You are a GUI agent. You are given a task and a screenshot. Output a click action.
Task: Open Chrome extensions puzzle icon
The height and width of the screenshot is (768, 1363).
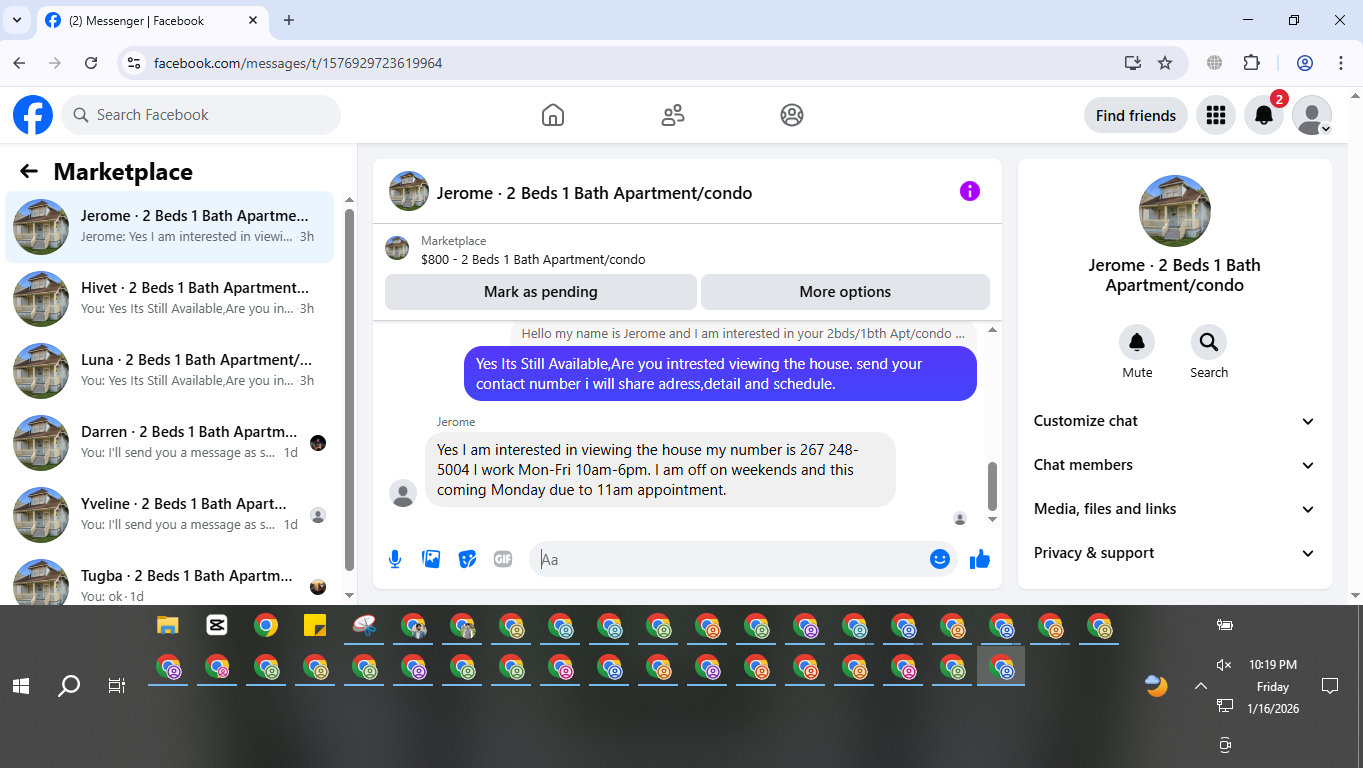click(x=1252, y=63)
